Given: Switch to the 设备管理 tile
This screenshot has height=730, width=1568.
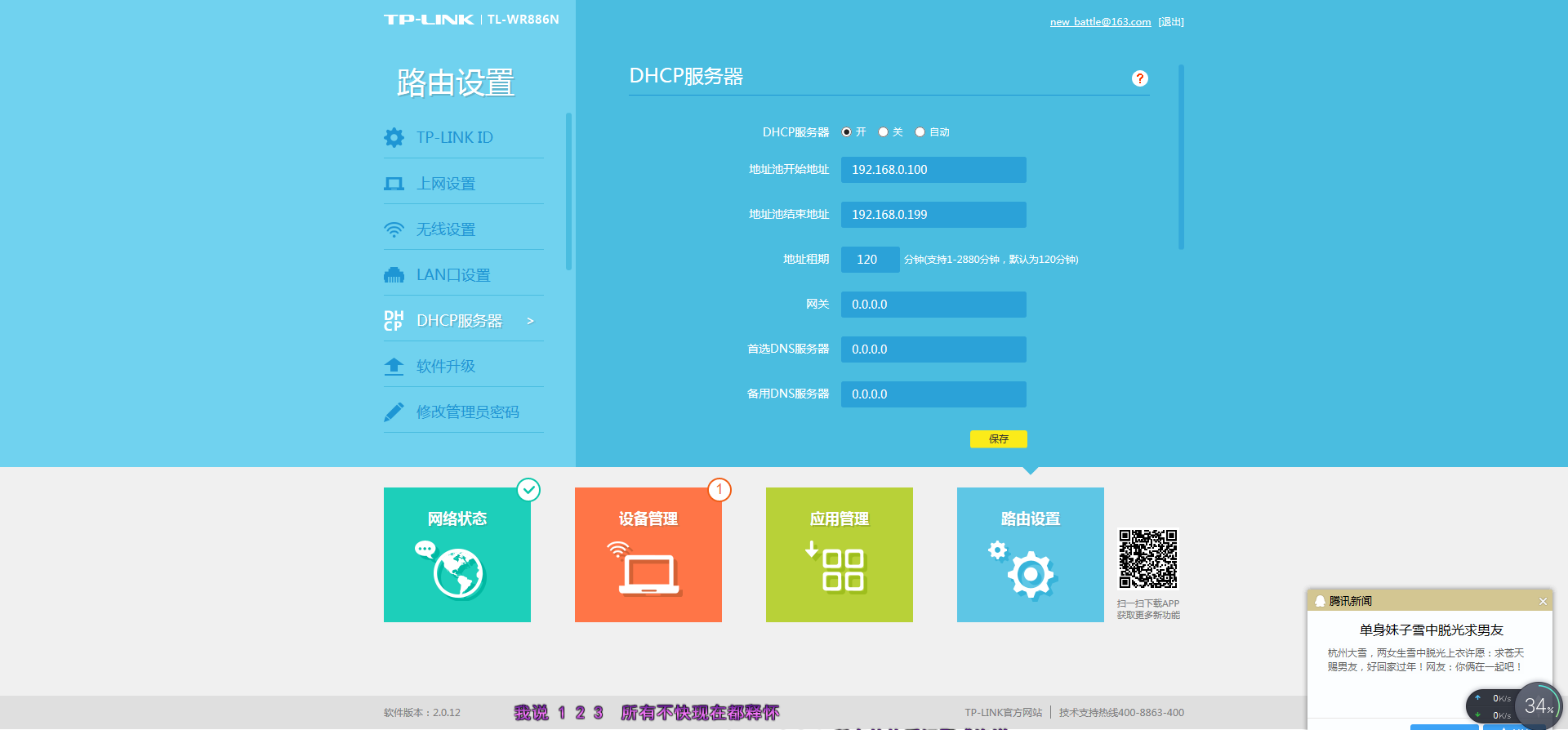Looking at the screenshot, I should (648, 555).
